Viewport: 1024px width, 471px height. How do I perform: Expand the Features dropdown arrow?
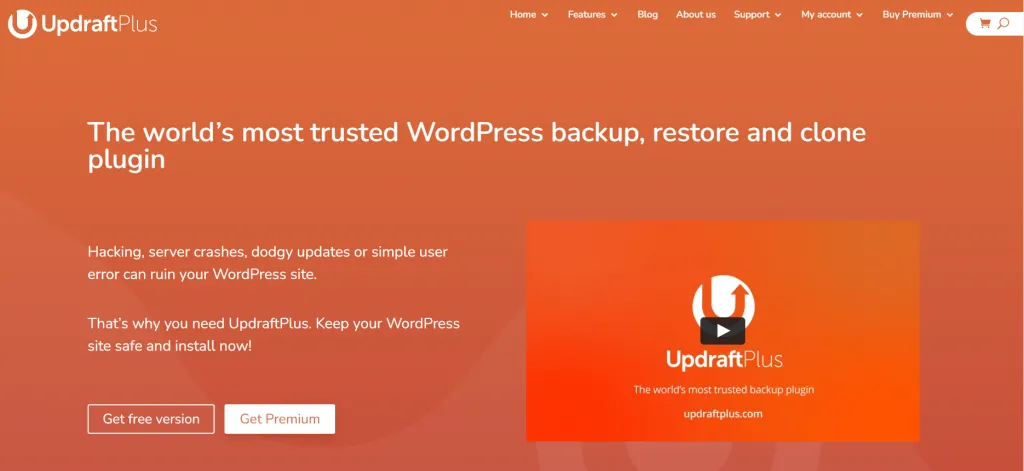(614, 15)
